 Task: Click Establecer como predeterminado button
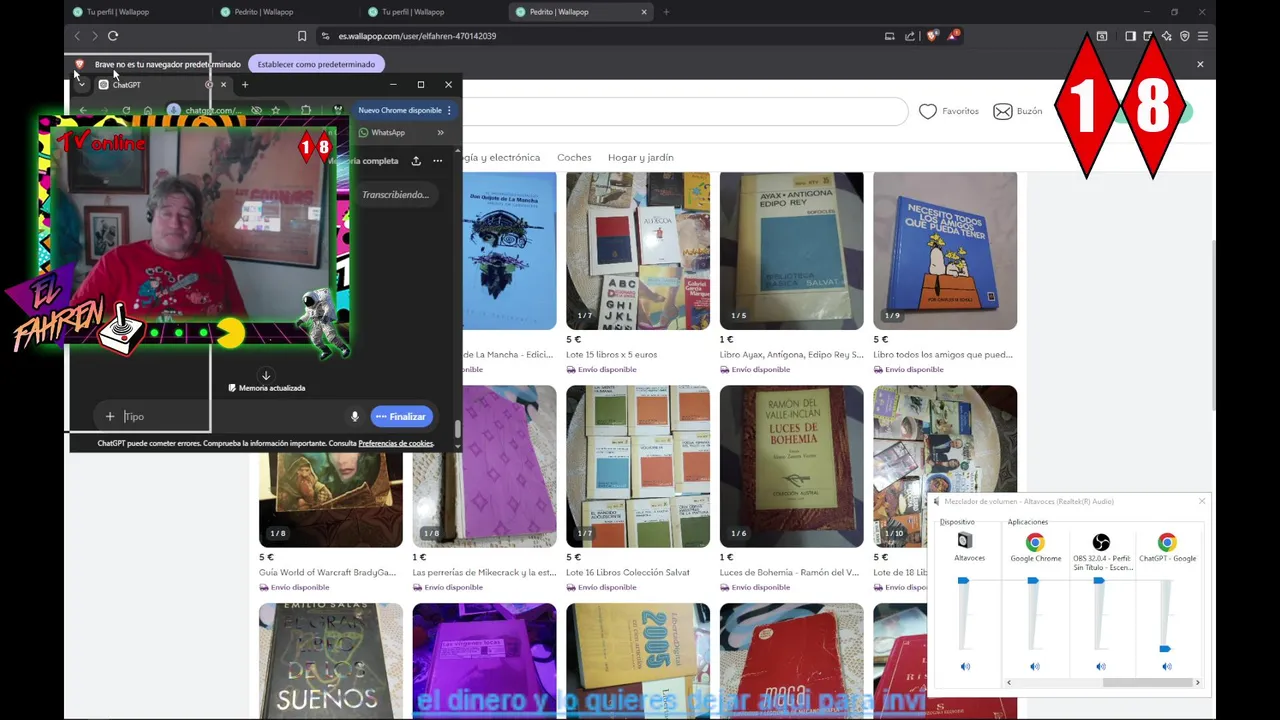click(316, 64)
